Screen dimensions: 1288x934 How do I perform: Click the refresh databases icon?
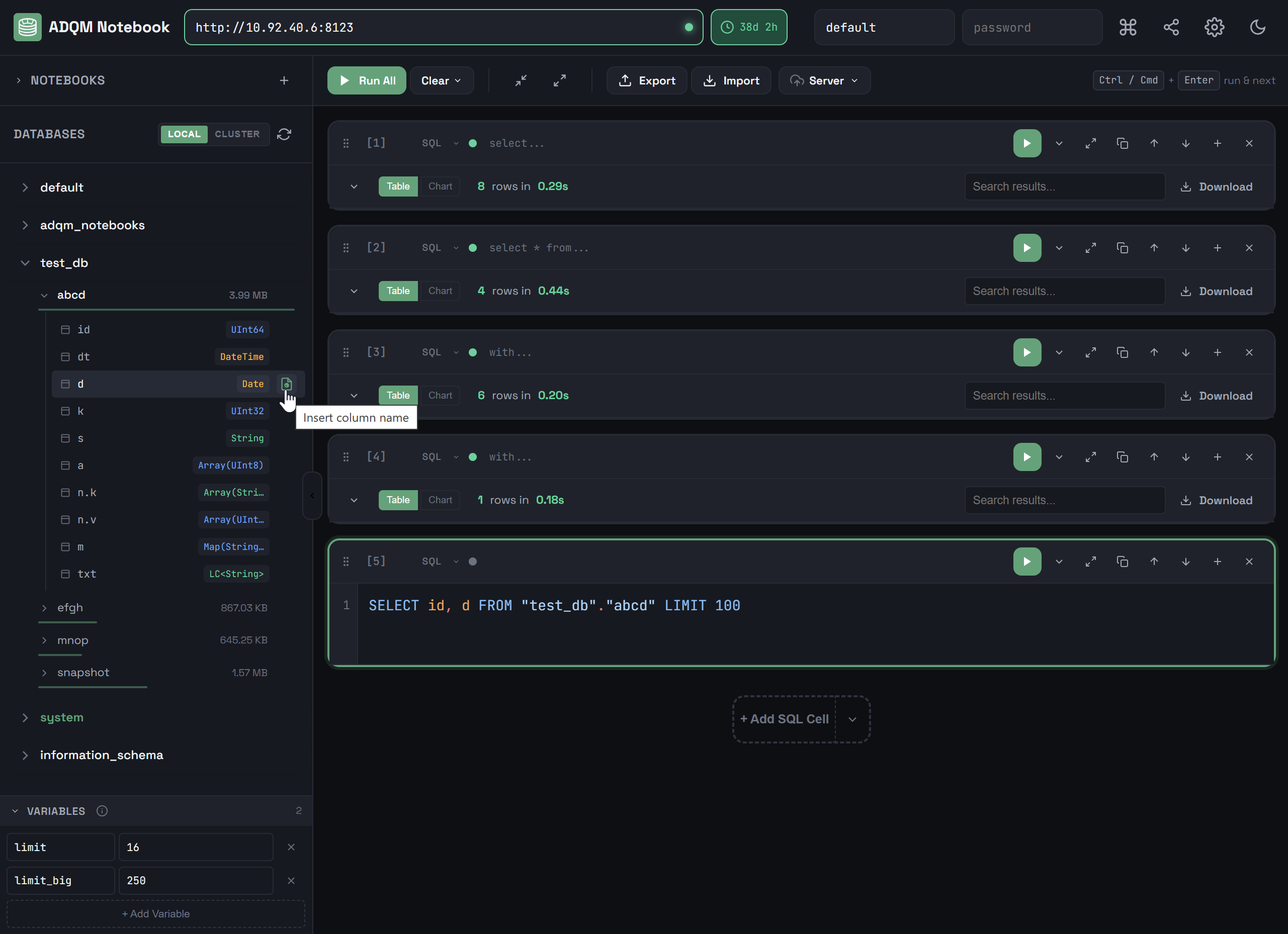[284, 134]
